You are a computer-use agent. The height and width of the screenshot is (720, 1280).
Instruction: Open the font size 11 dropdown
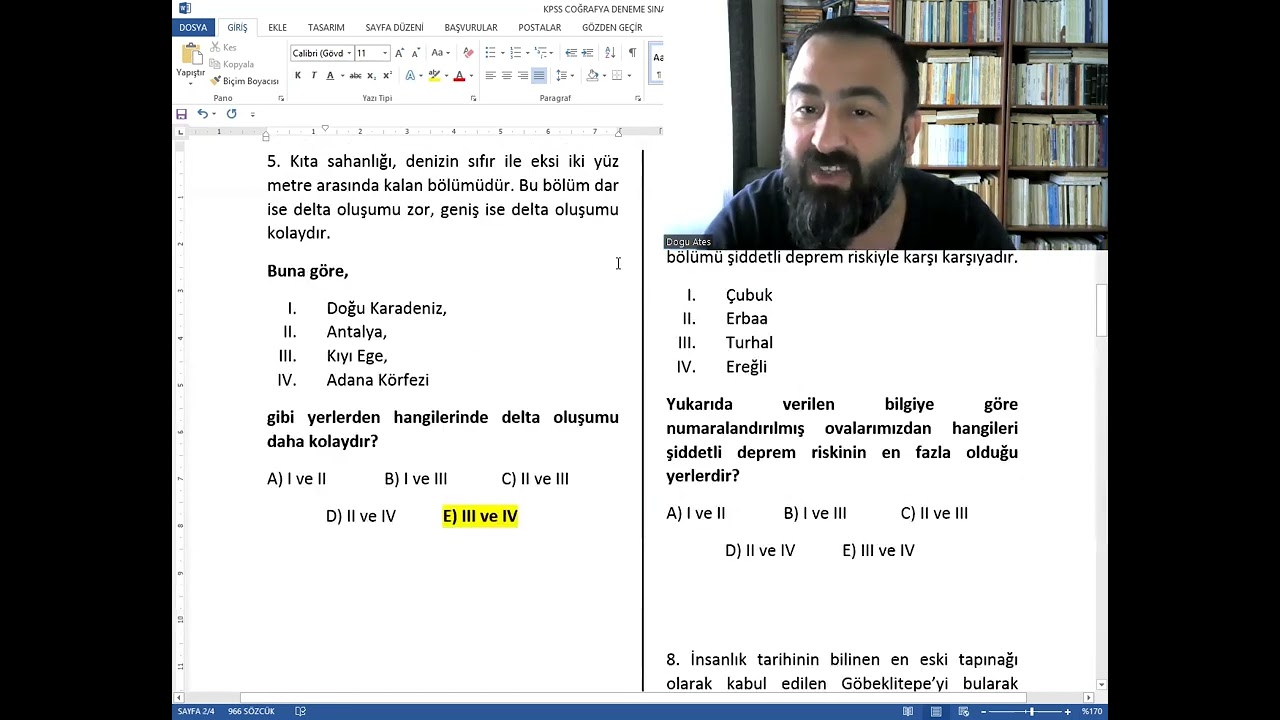[x=385, y=53]
